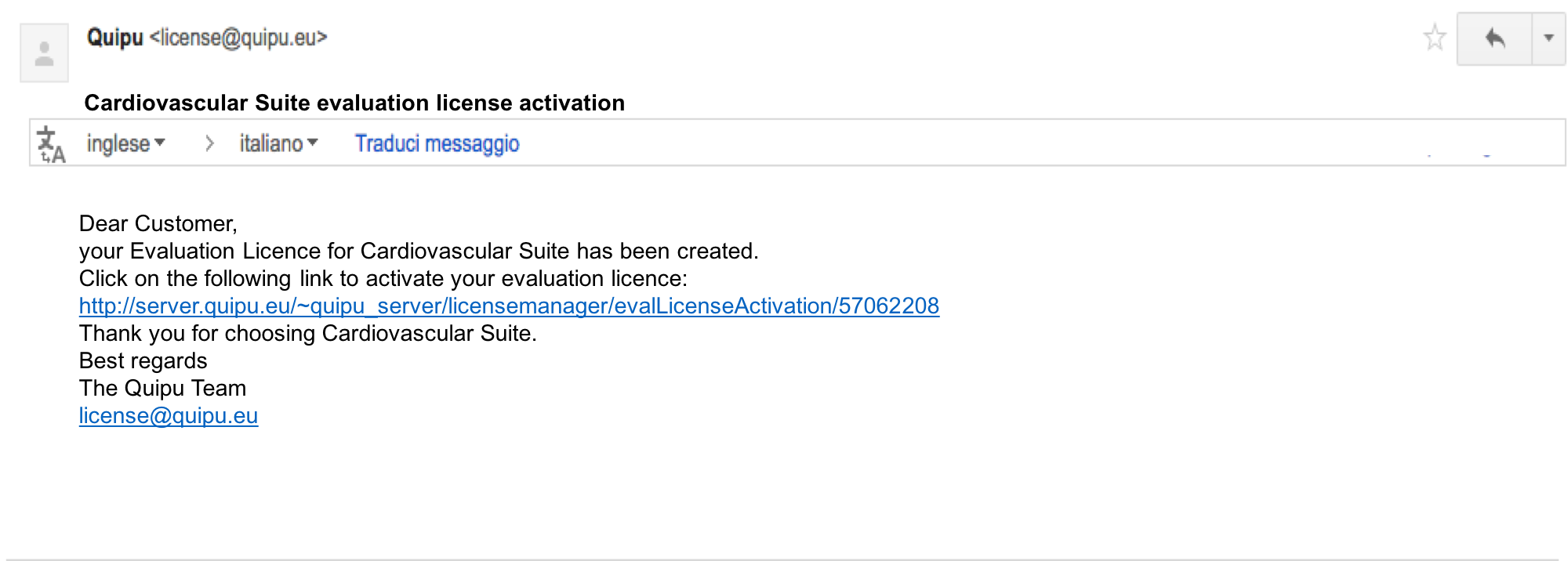Image resolution: width=1568 pixels, height=561 pixels.
Task: Open the "italiano" target language dropdown
Action: [278, 143]
